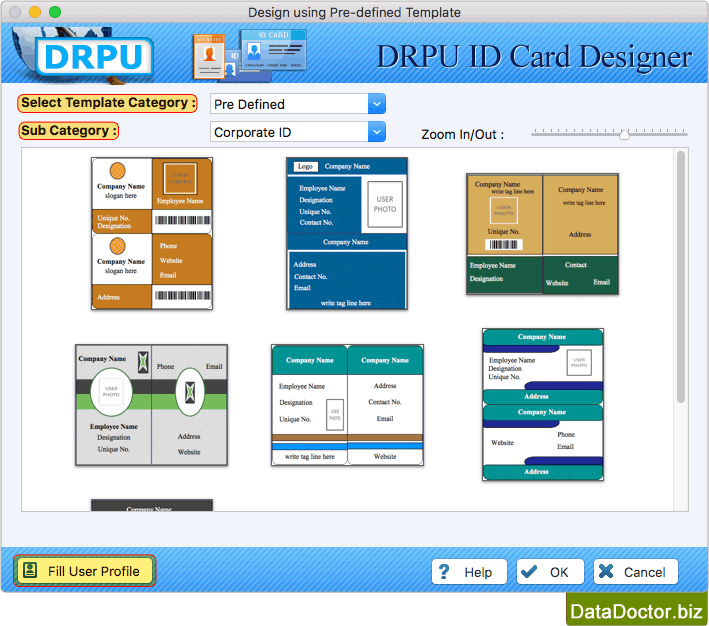Click the Fill User Profile button
Image resolution: width=709 pixels, height=626 pixels.
pyautogui.click(x=85, y=571)
